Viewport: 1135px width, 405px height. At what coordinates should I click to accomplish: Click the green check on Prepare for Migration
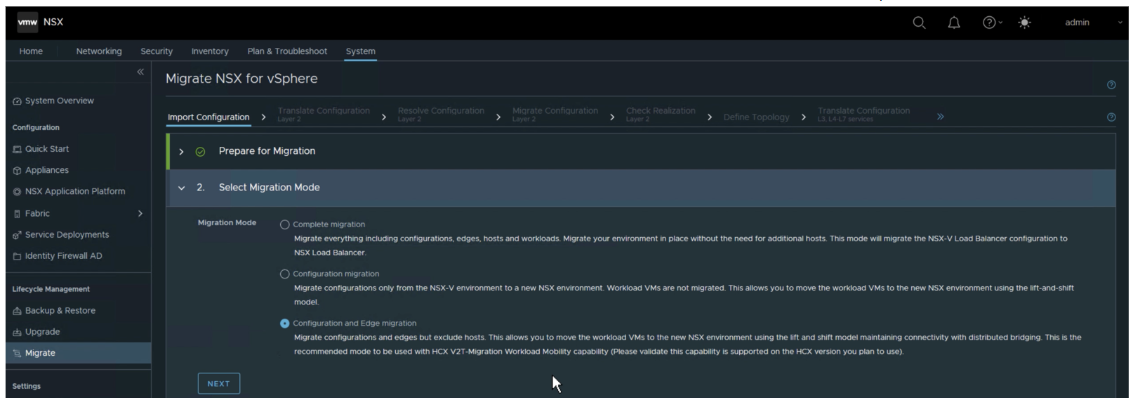[201, 152]
